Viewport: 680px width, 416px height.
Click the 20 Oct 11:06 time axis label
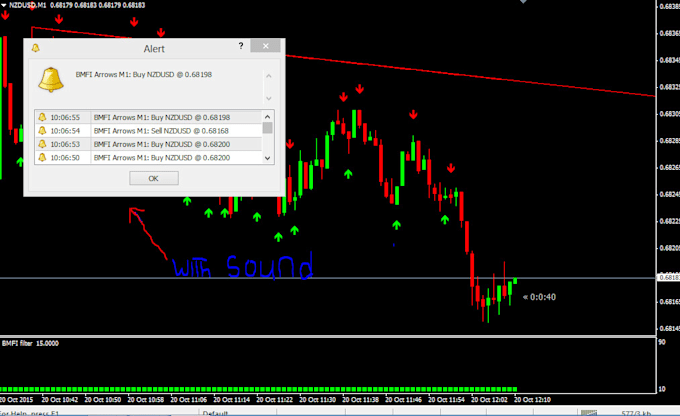click(x=189, y=400)
